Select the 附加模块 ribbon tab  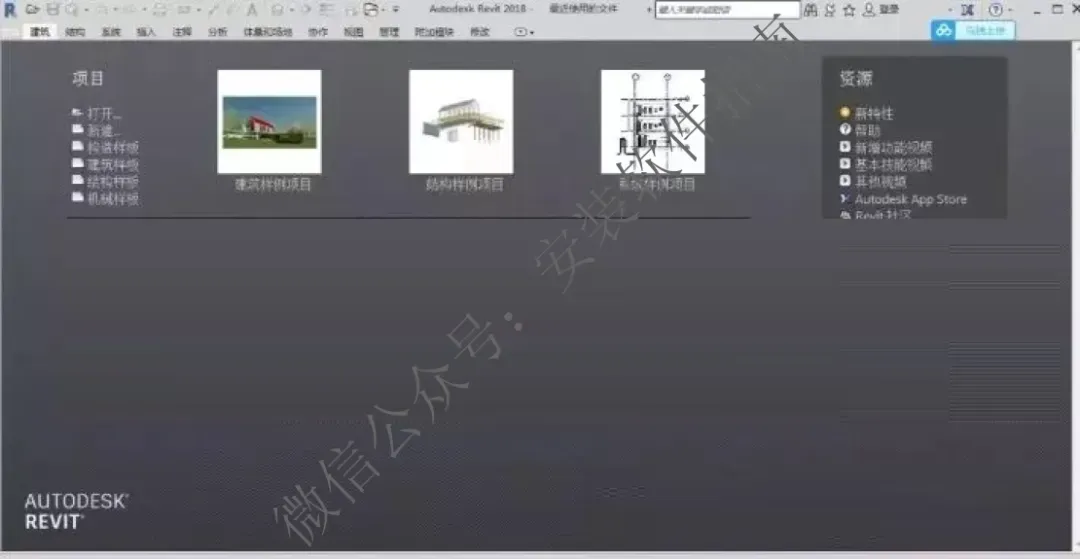point(434,32)
